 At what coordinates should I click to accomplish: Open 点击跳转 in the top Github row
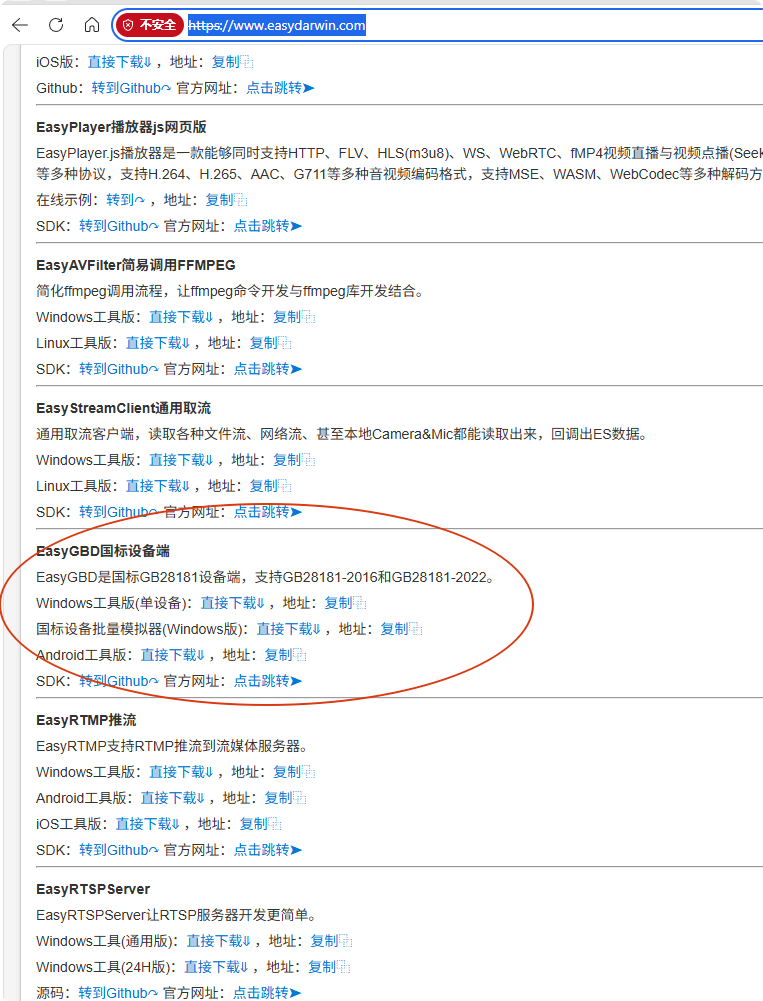pyautogui.click(x=280, y=88)
